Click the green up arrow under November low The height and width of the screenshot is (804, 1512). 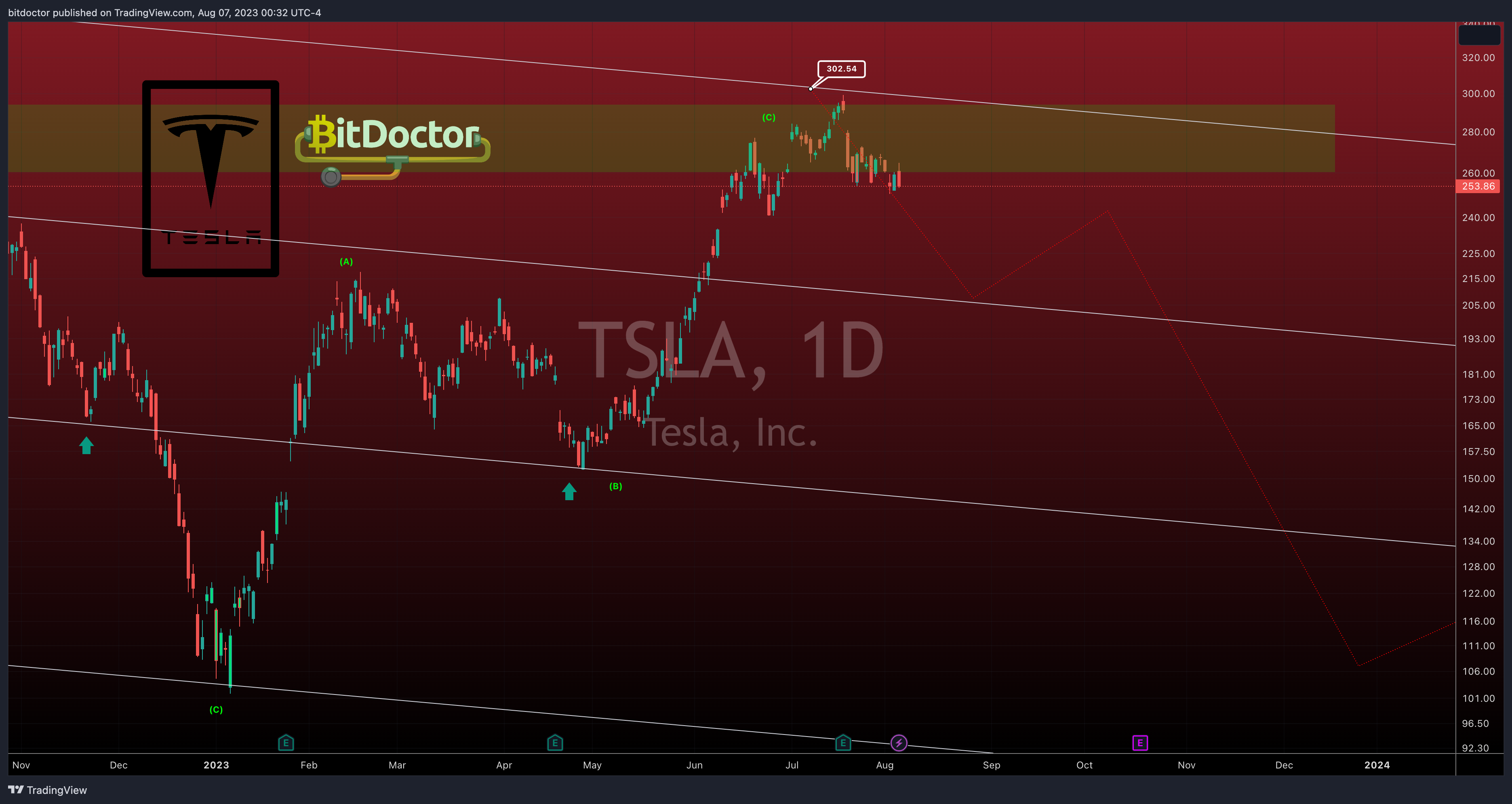(86, 445)
